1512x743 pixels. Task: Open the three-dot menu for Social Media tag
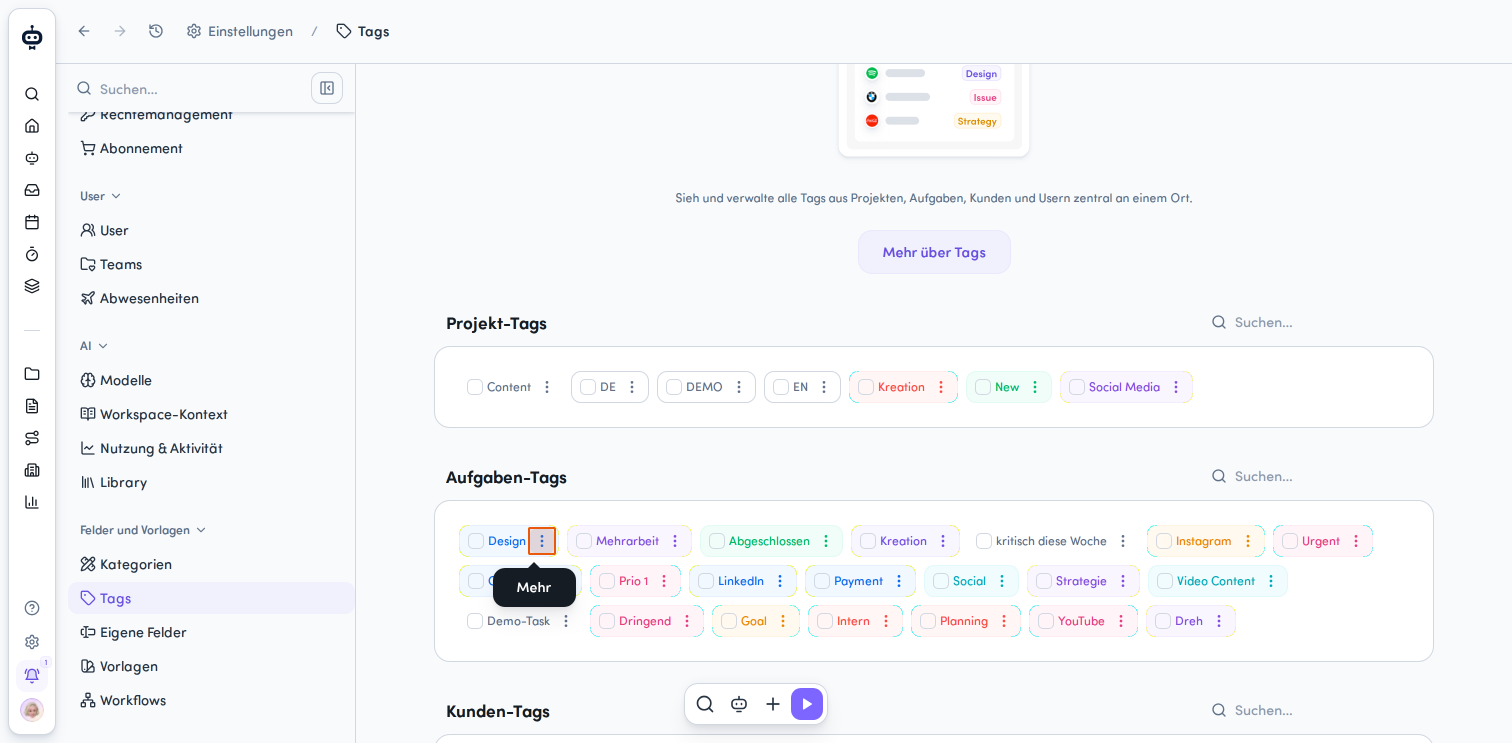(1176, 387)
